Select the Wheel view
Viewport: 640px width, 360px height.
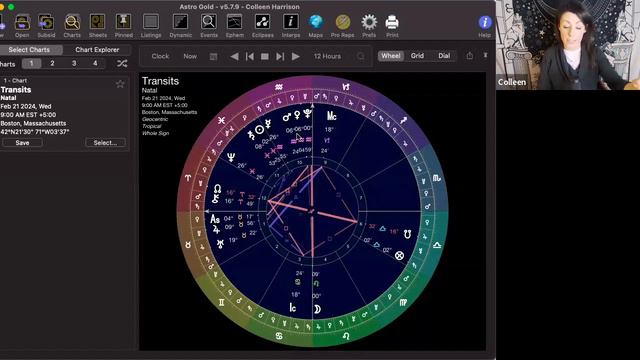(x=391, y=56)
